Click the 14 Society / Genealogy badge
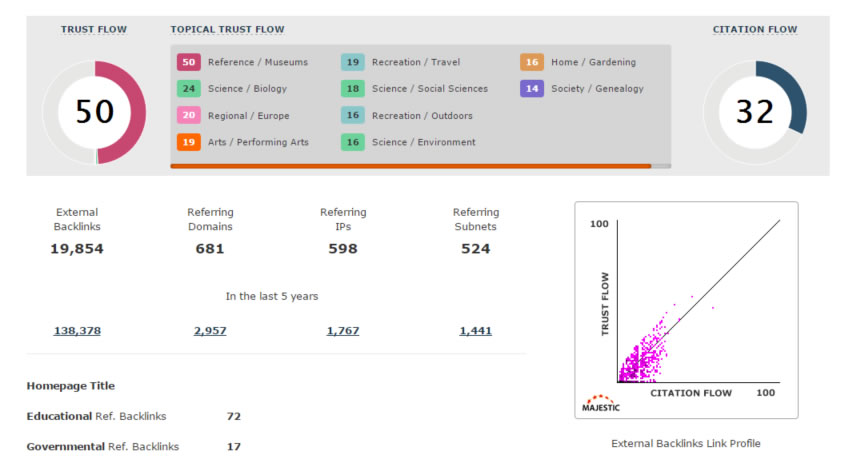The height and width of the screenshot is (462, 858). (x=532, y=89)
